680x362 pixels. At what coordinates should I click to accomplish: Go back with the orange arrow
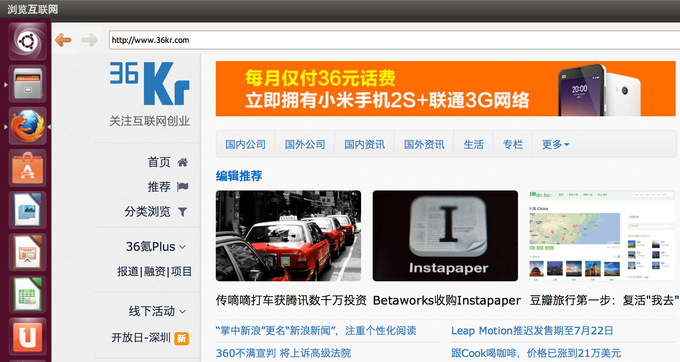pos(63,40)
